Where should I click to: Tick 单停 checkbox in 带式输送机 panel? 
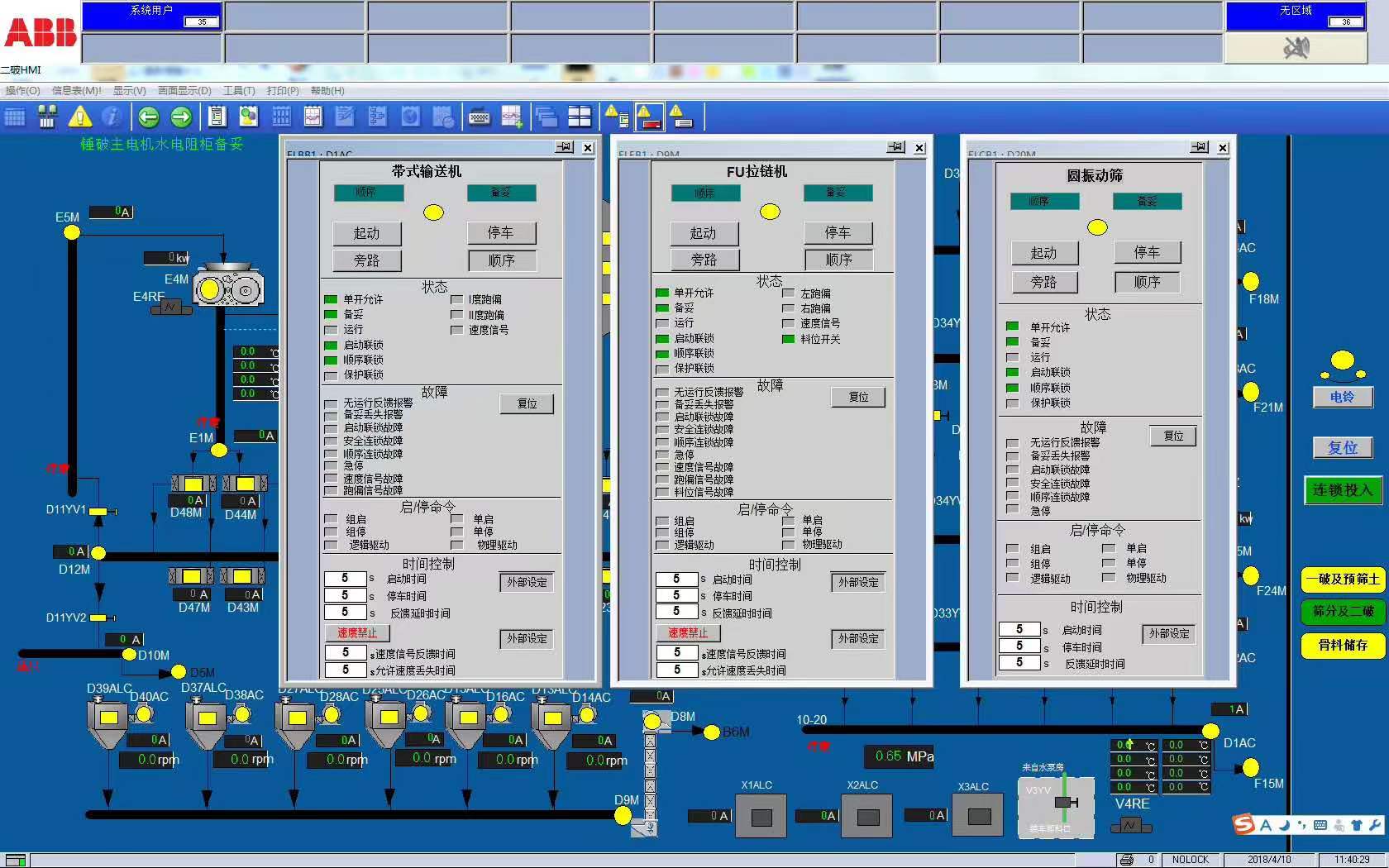tap(457, 532)
